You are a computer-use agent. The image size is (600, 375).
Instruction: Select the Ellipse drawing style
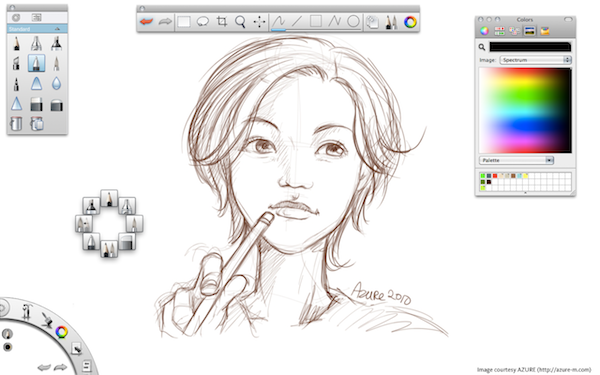click(353, 21)
